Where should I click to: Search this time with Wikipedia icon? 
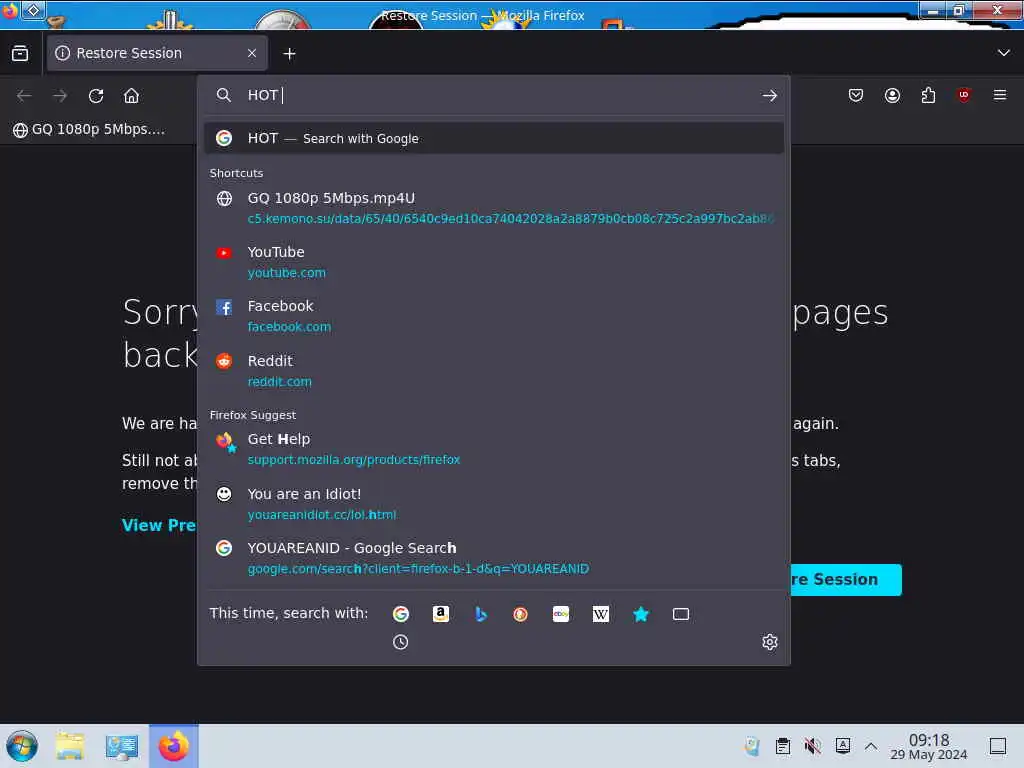[x=601, y=614]
